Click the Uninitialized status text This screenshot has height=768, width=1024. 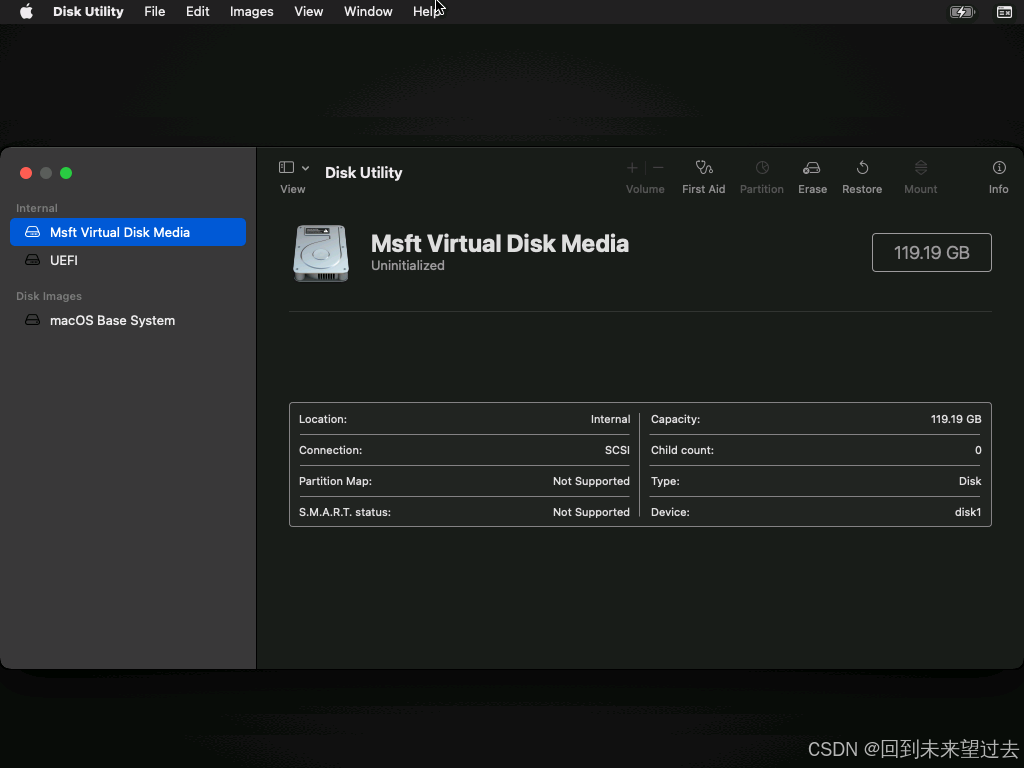tap(408, 266)
